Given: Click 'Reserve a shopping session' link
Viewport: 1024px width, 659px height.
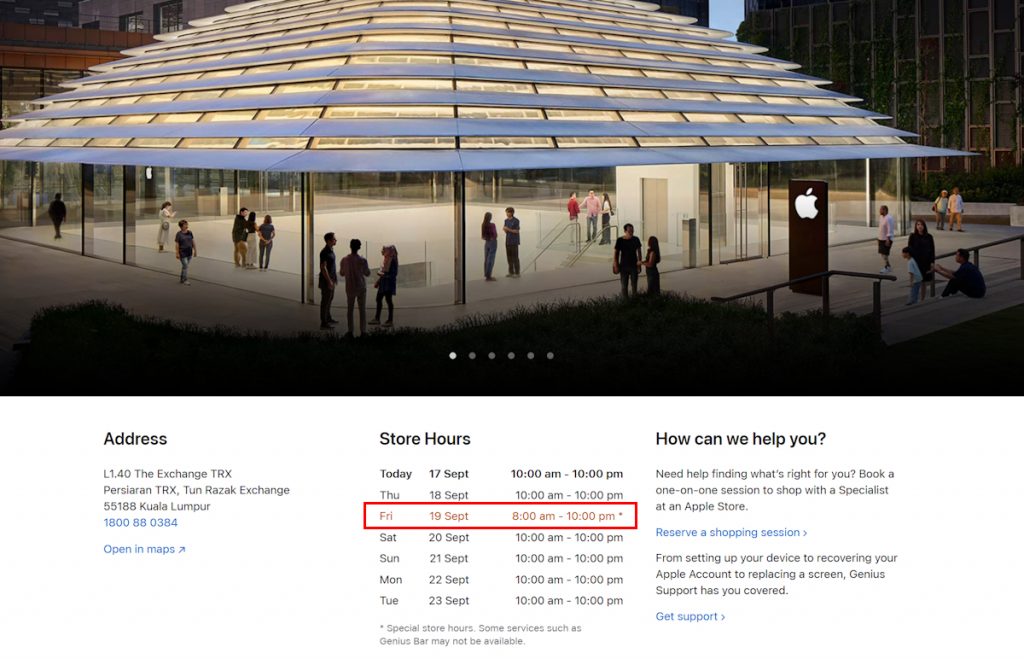Looking at the screenshot, I should pyautogui.click(x=731, y=533).
